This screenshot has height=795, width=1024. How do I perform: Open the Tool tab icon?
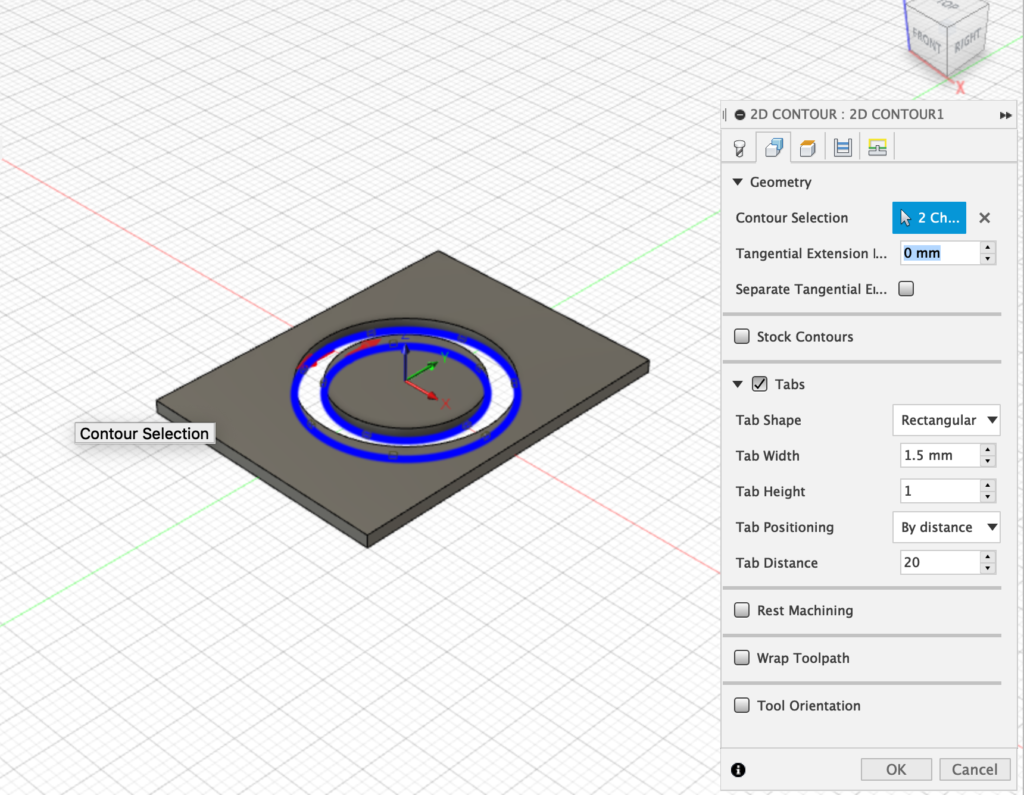(x=739, y=148)
